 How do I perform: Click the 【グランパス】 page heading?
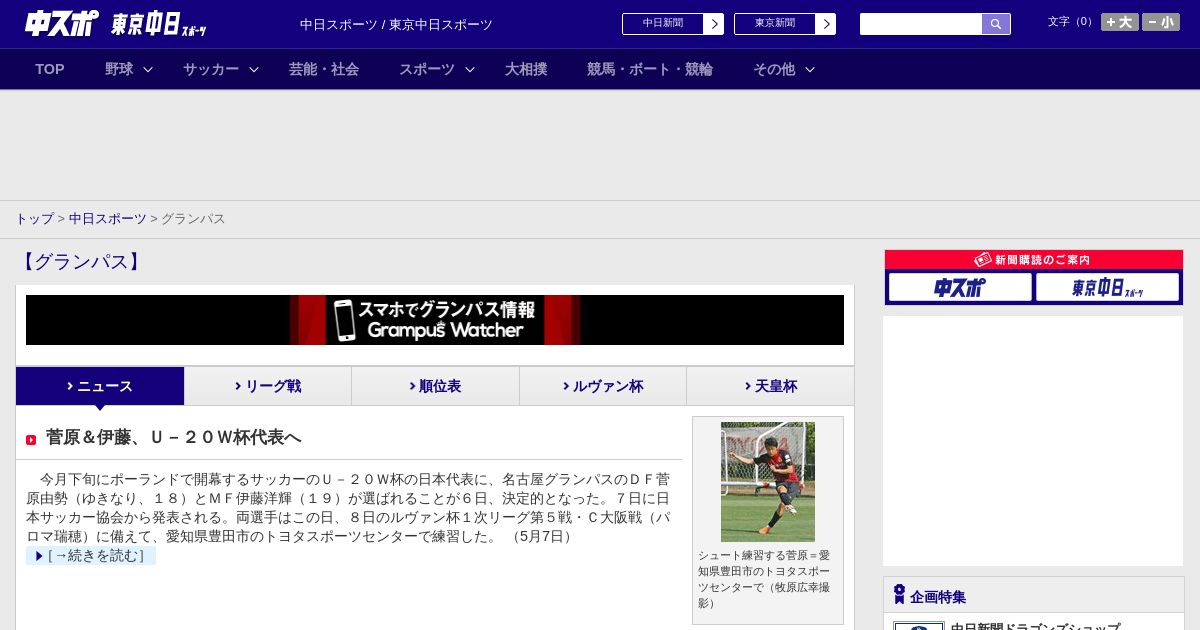pyautogui.click(x=81, y=262)
